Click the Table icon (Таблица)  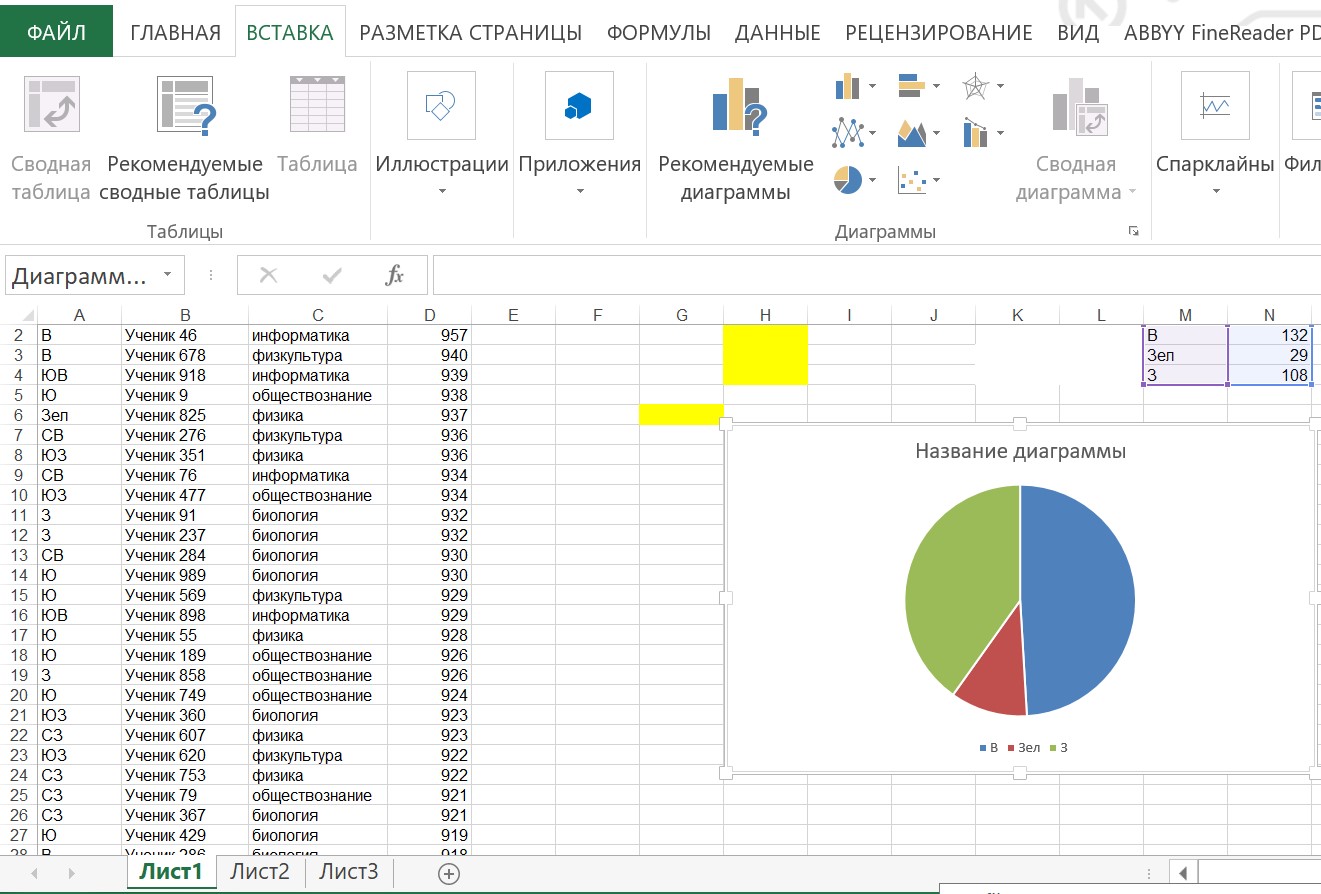(317, 104)
